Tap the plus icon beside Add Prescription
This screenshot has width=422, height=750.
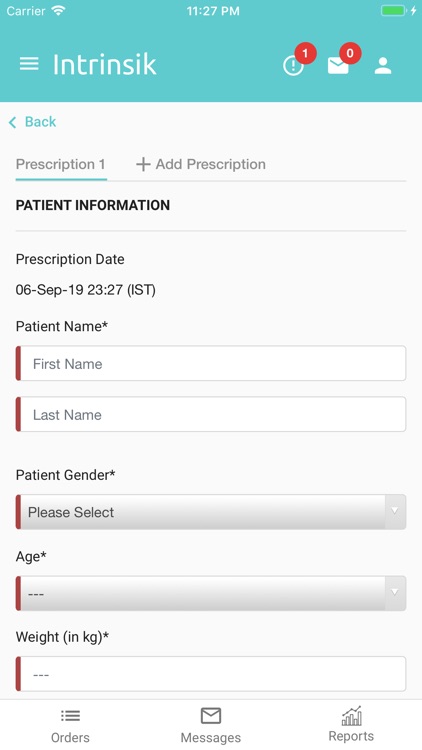pos(143,165)
